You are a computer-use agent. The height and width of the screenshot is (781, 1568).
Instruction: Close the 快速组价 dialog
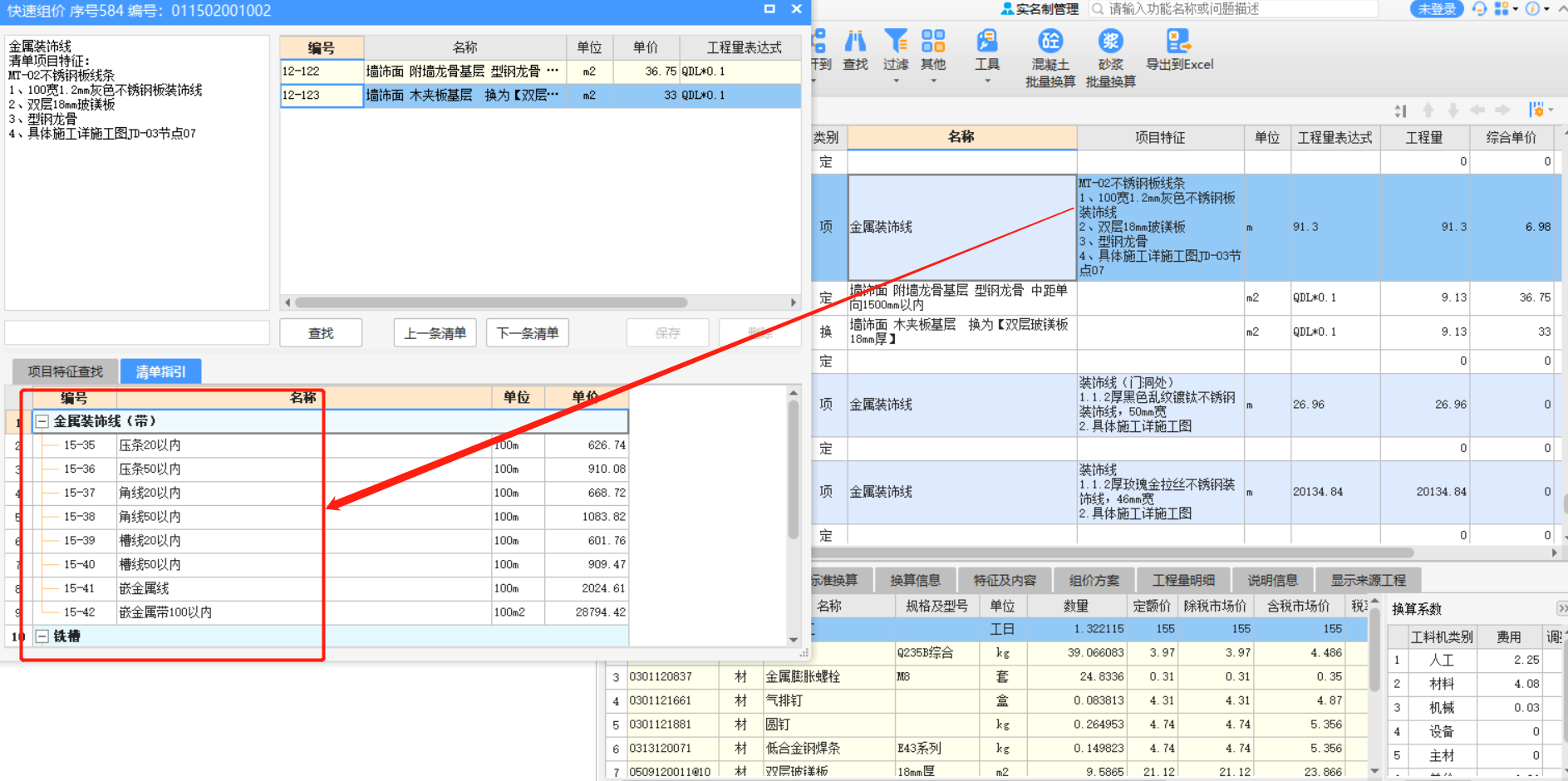click(796, 9)
